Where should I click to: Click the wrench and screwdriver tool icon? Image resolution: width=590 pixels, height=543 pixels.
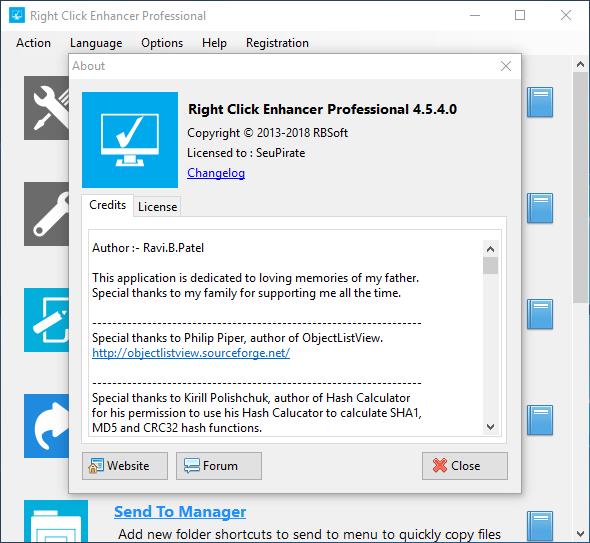click(47, 108)
